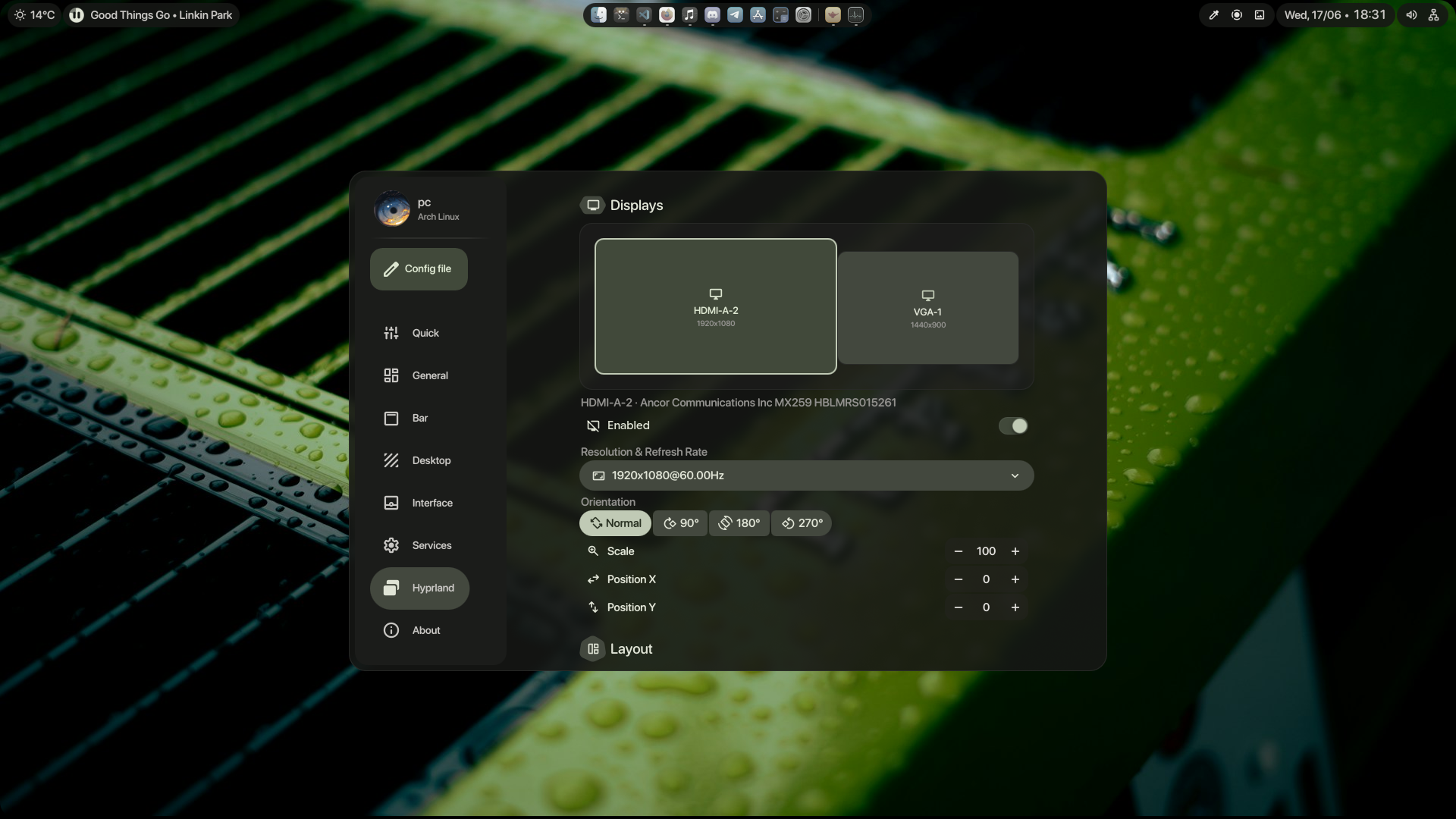Image resolution: width=1456 pixels, height=819 pixels.
Task: Go to the Services settings page
Action: click(419, 545)
